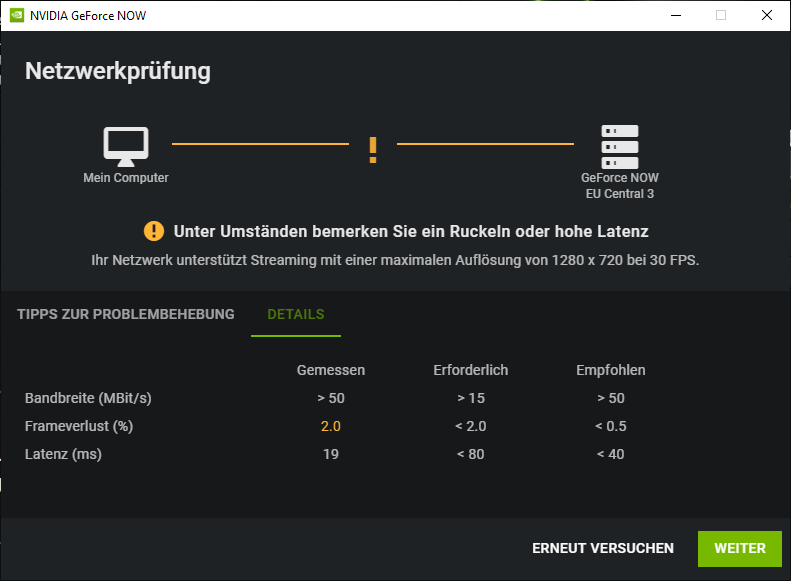This screenshot has height=581, width=791.
Task: Close the GeForce NOW window
Action: (767, 16)
